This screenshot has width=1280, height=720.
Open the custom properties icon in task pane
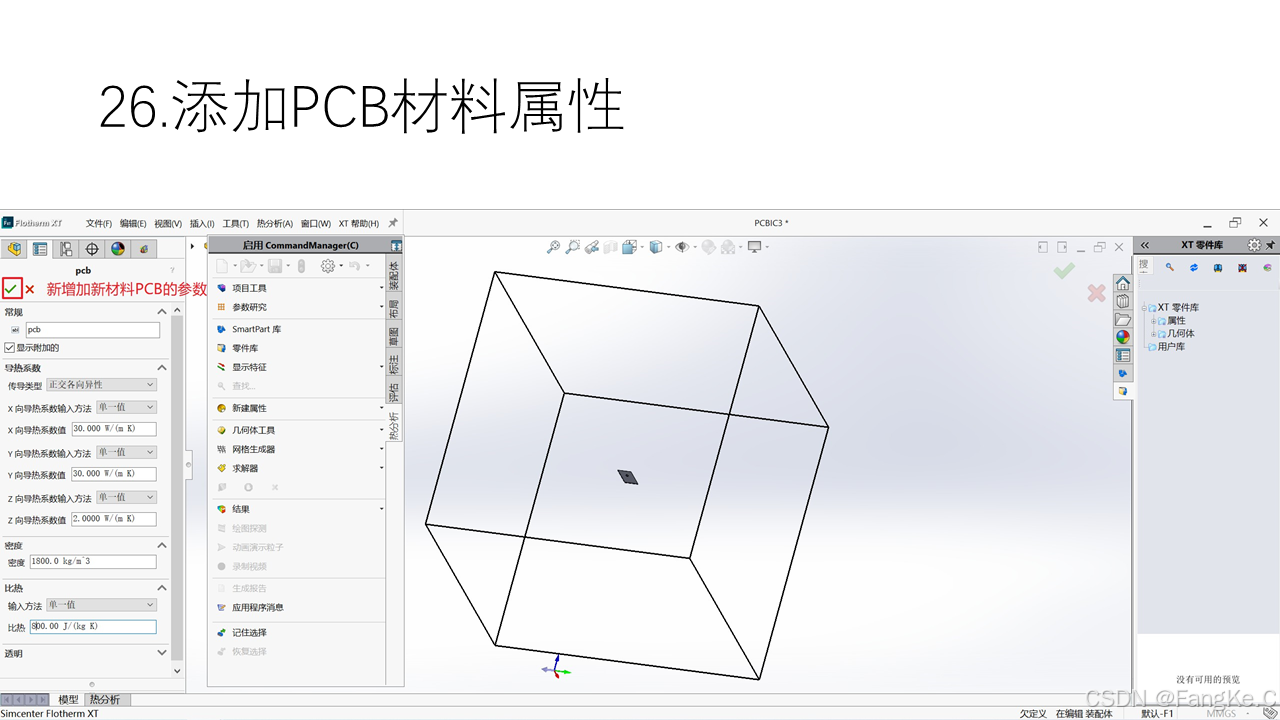click(x=1123, y=355)
